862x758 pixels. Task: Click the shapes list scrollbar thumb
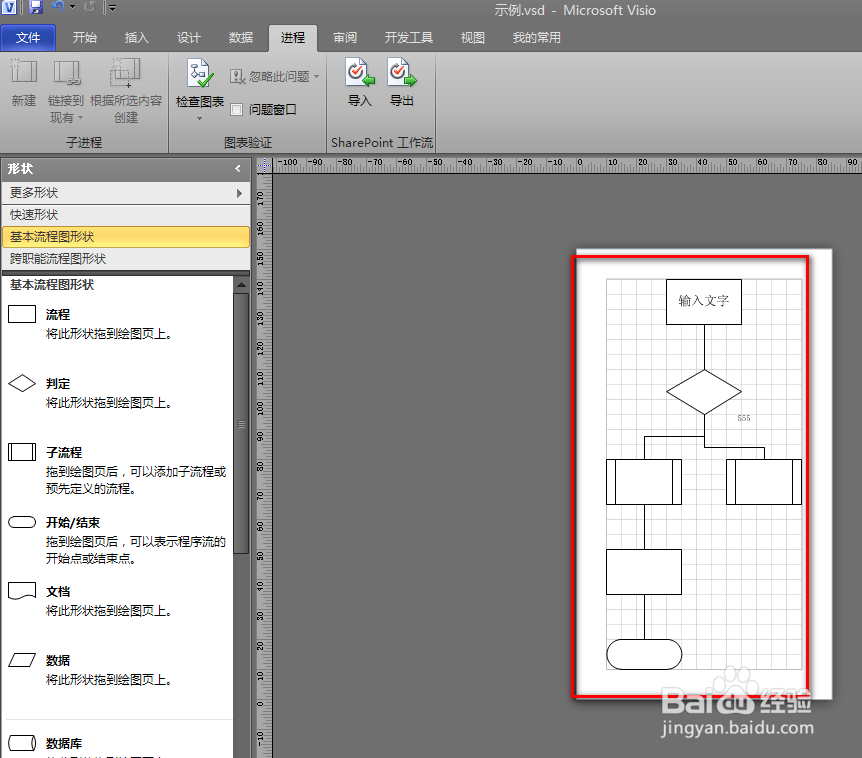click(241, 424)
